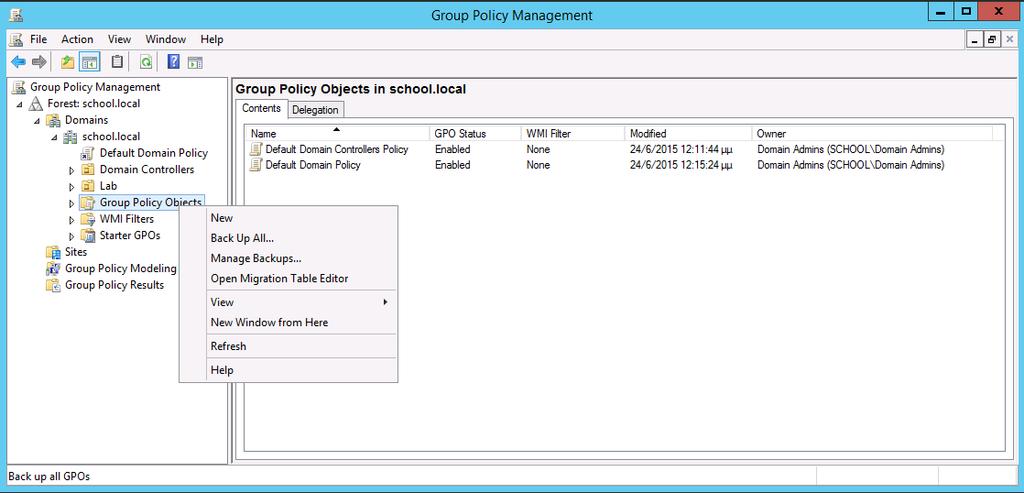Open Help via blue question mark icon
1024x493 pixels.
click(x=173, y=62)
